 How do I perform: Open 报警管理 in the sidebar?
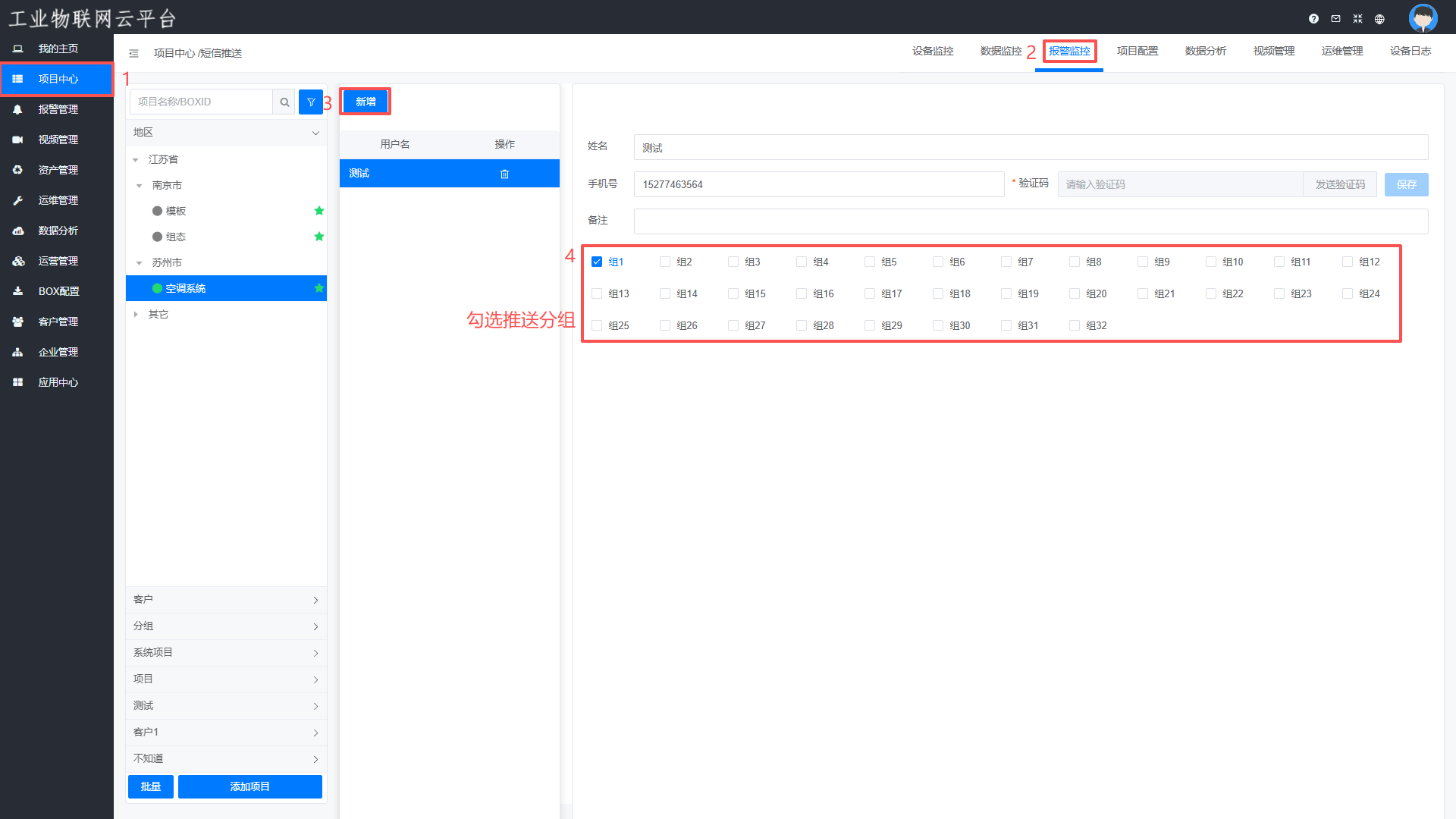(x=58, y=109)
